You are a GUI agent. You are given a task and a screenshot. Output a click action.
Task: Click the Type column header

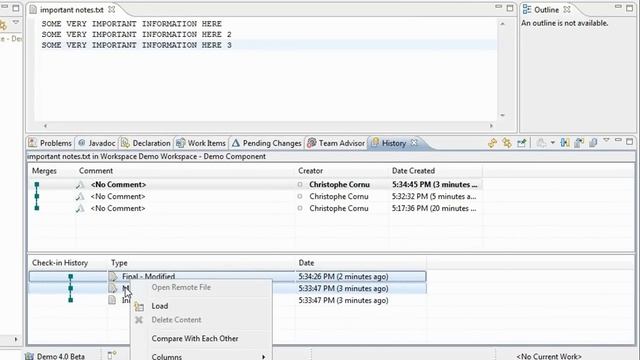click(x=119, y=263)
